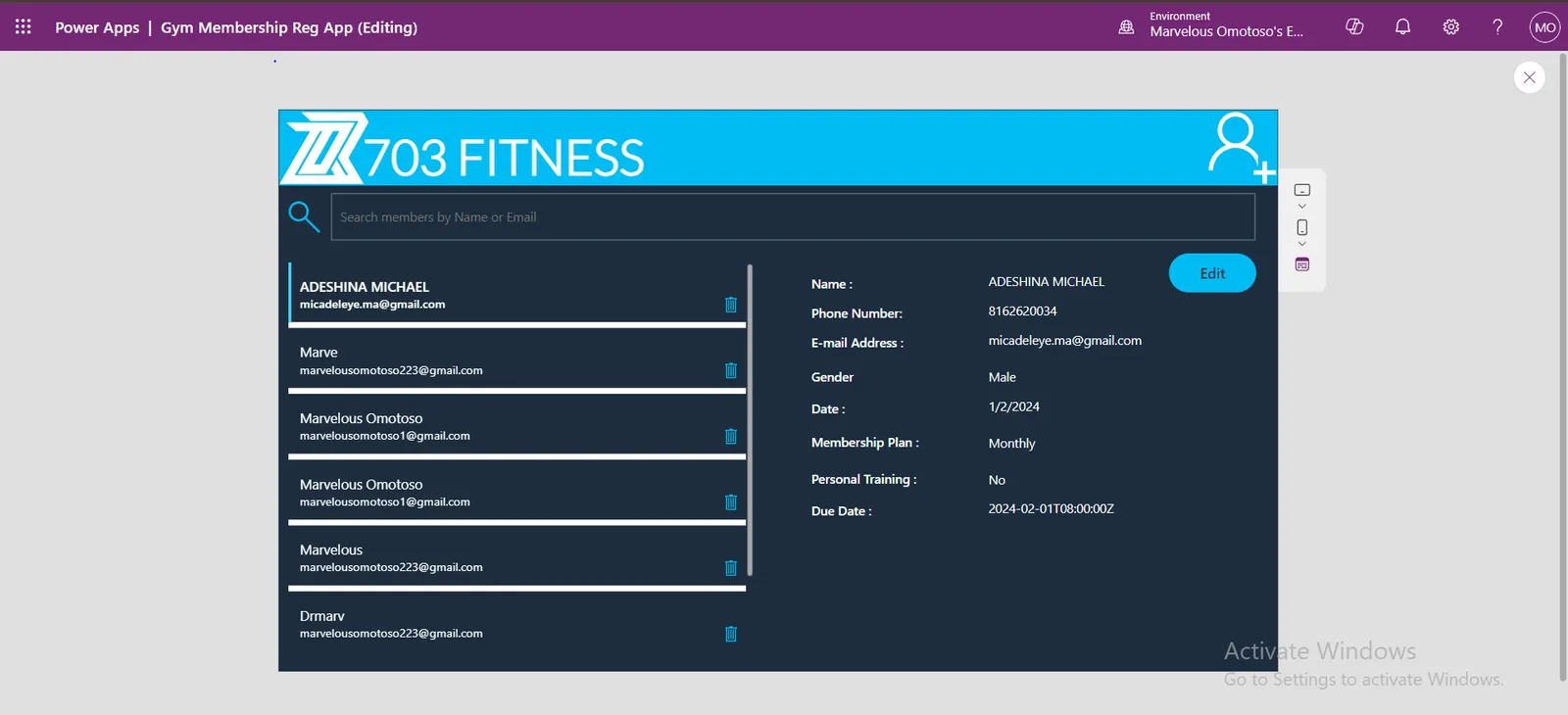
Task: Select ADESHINA MICHAEL in the member list
Action: 516,294
